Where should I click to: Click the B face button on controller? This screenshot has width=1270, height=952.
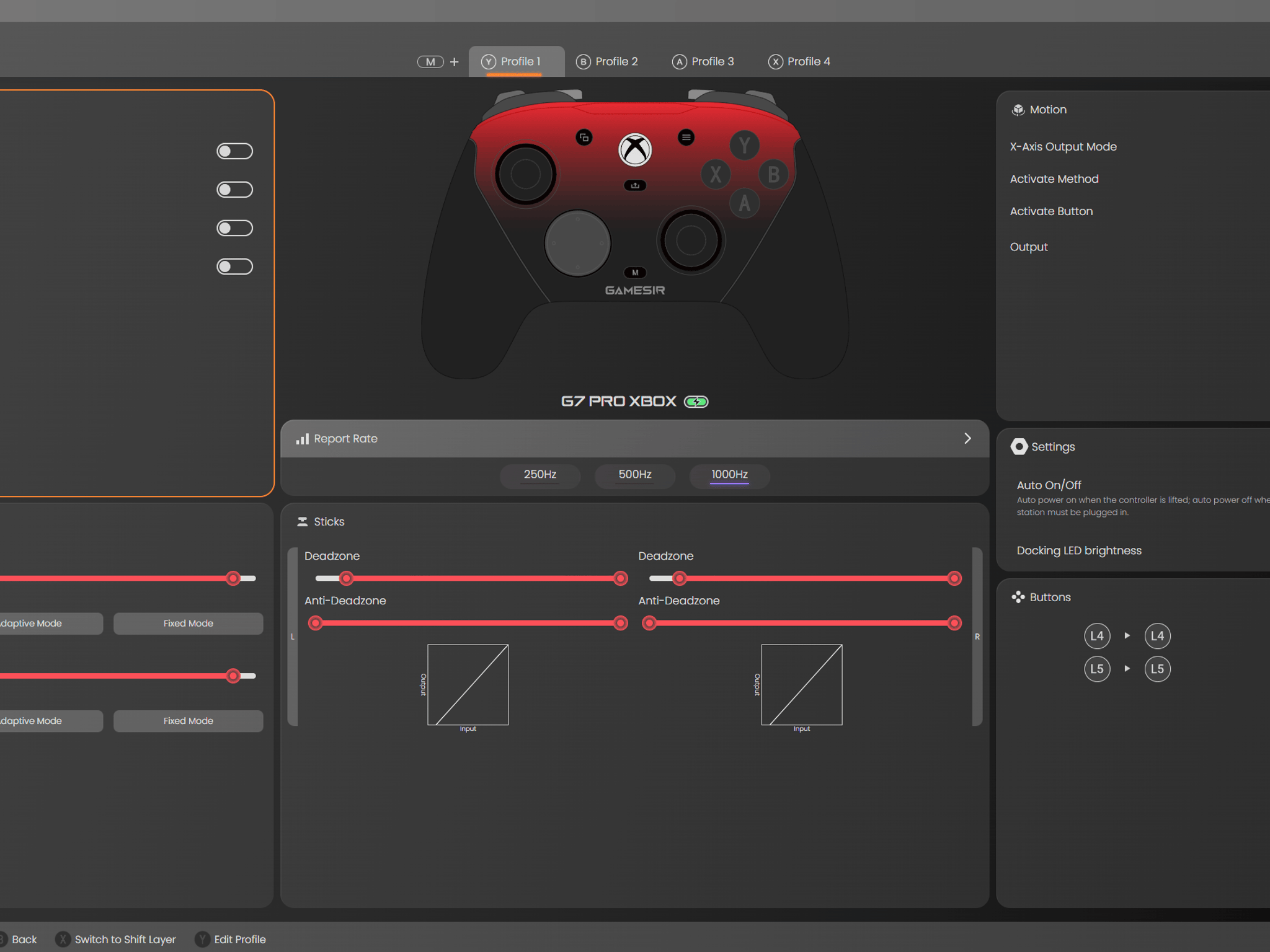[x=773, y=174]
